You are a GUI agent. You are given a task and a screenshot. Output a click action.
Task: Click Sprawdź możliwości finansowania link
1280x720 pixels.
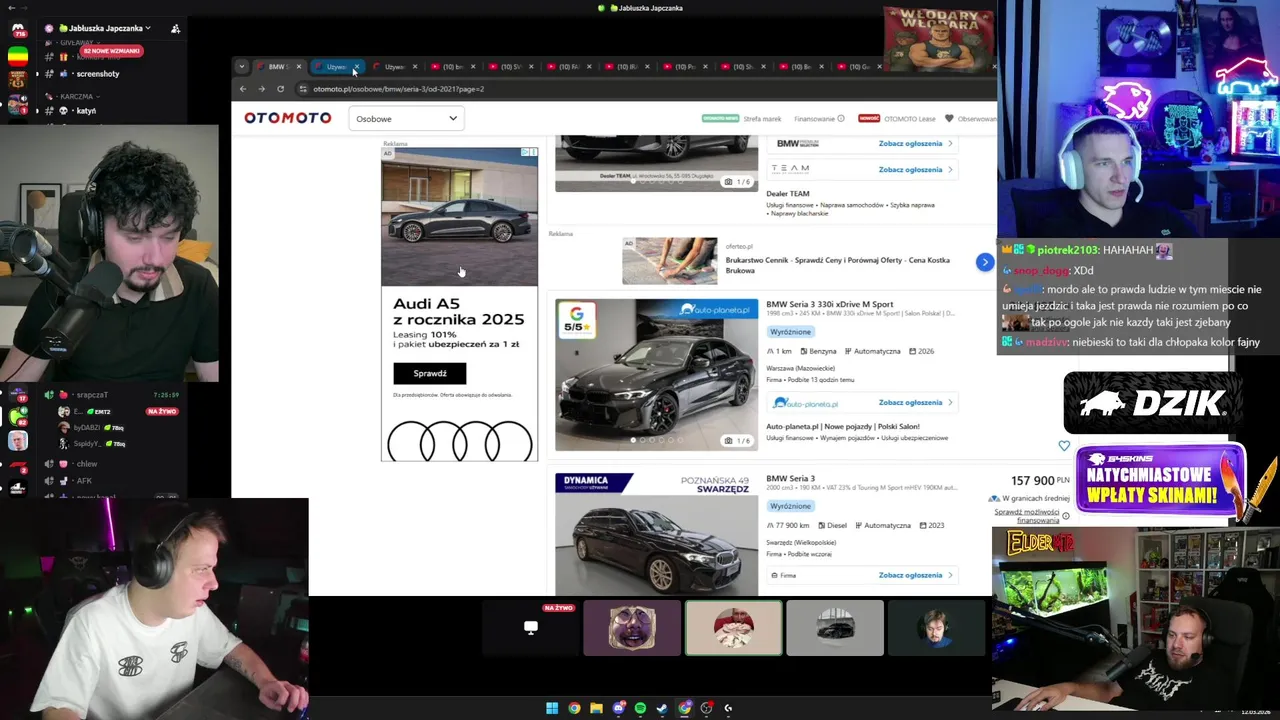[x=1026, y=516]
